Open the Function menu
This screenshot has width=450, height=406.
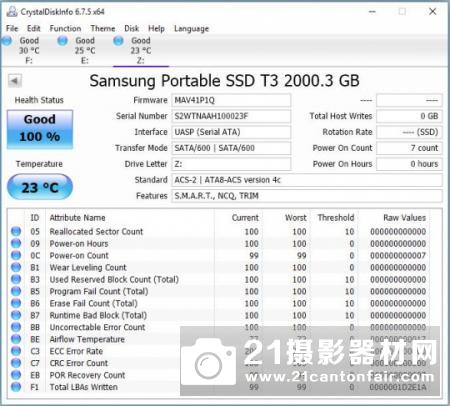(65, 28)
